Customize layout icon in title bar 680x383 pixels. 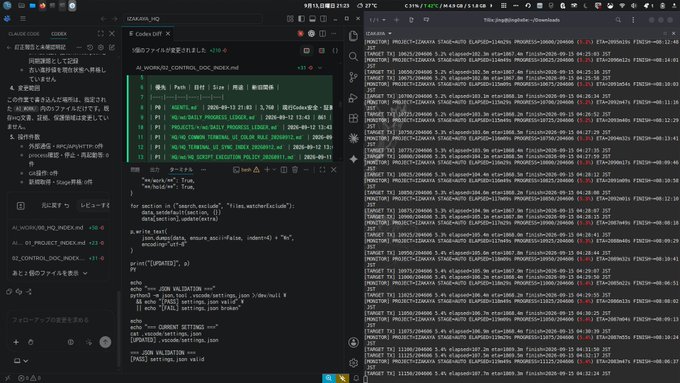point(290,19)
